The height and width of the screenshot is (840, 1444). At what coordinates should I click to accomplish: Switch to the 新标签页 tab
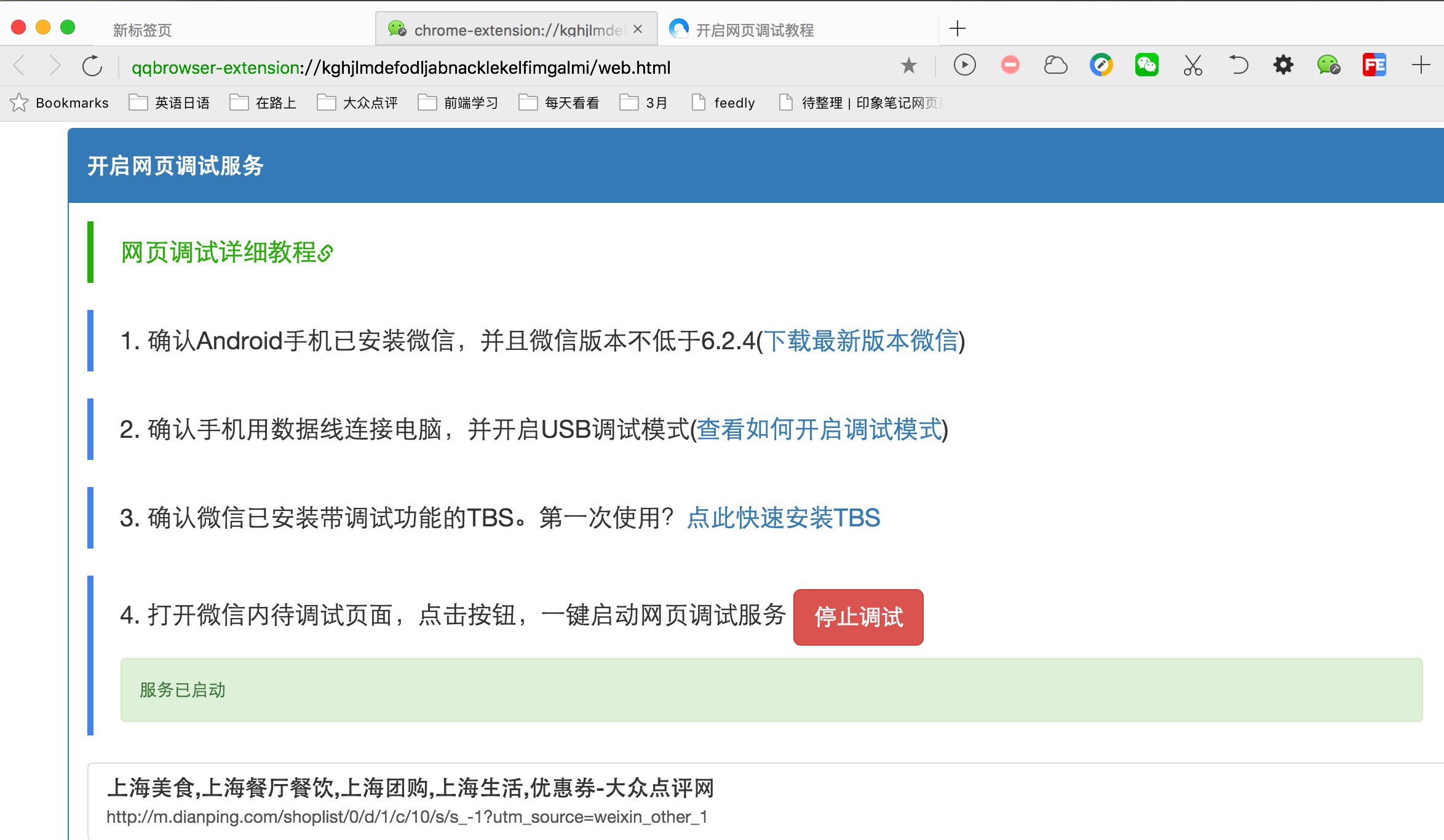[x=143, y=30]
